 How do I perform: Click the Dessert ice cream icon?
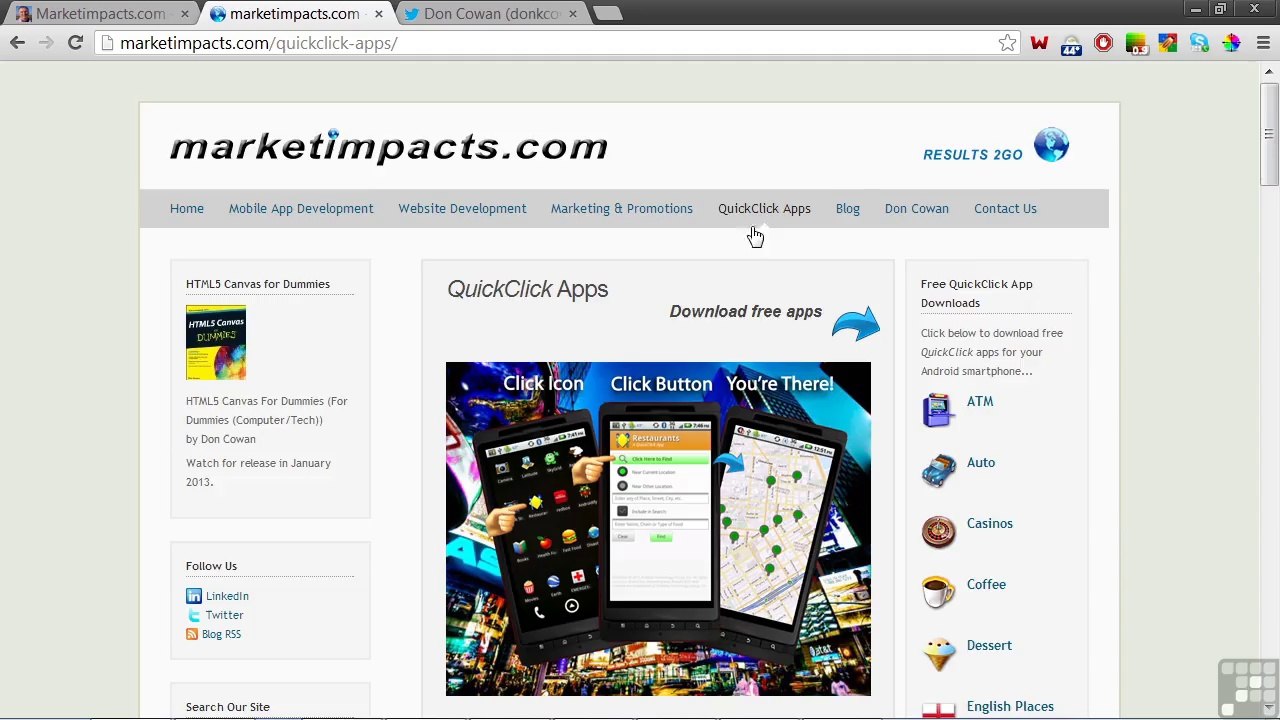[x=938, y=654]
